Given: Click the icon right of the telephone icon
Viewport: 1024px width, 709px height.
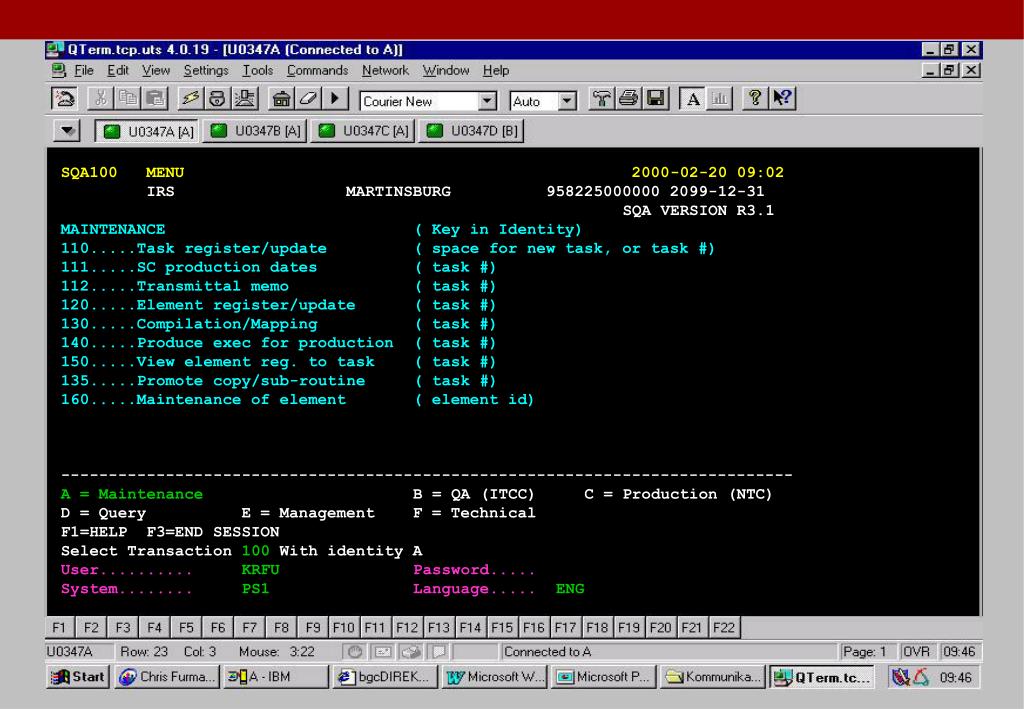Looking at the screenshot, I should 245,99.
